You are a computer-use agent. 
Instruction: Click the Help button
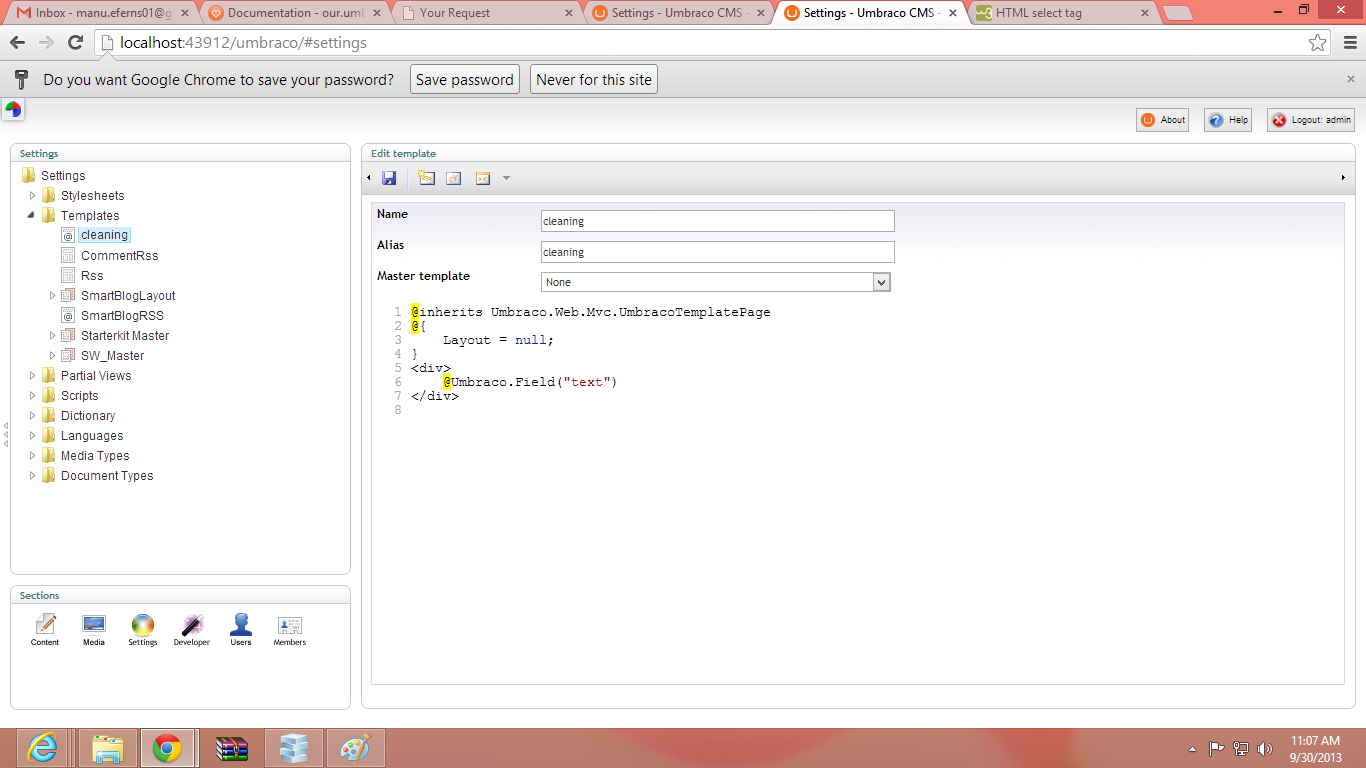pyautogui.click(x=1228, y=120)
